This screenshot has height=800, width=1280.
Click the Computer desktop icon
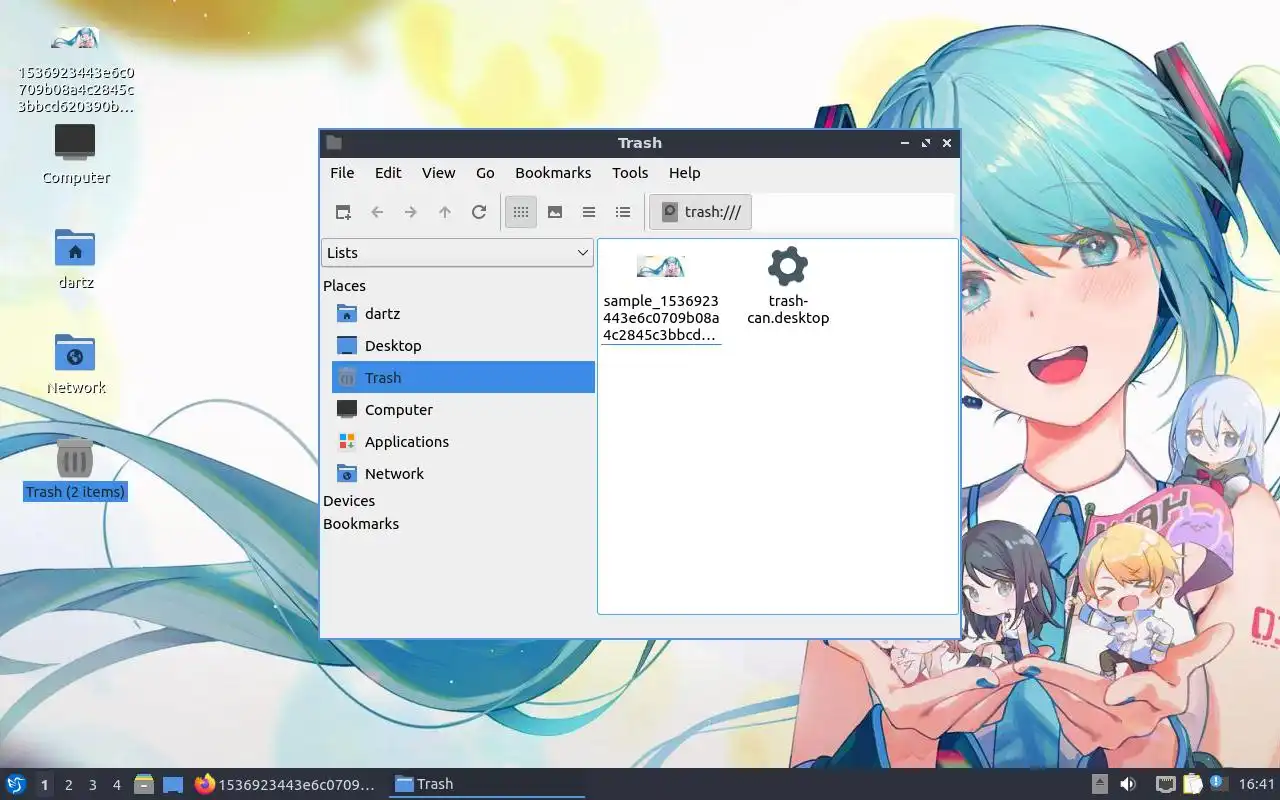tap(75, 155)
